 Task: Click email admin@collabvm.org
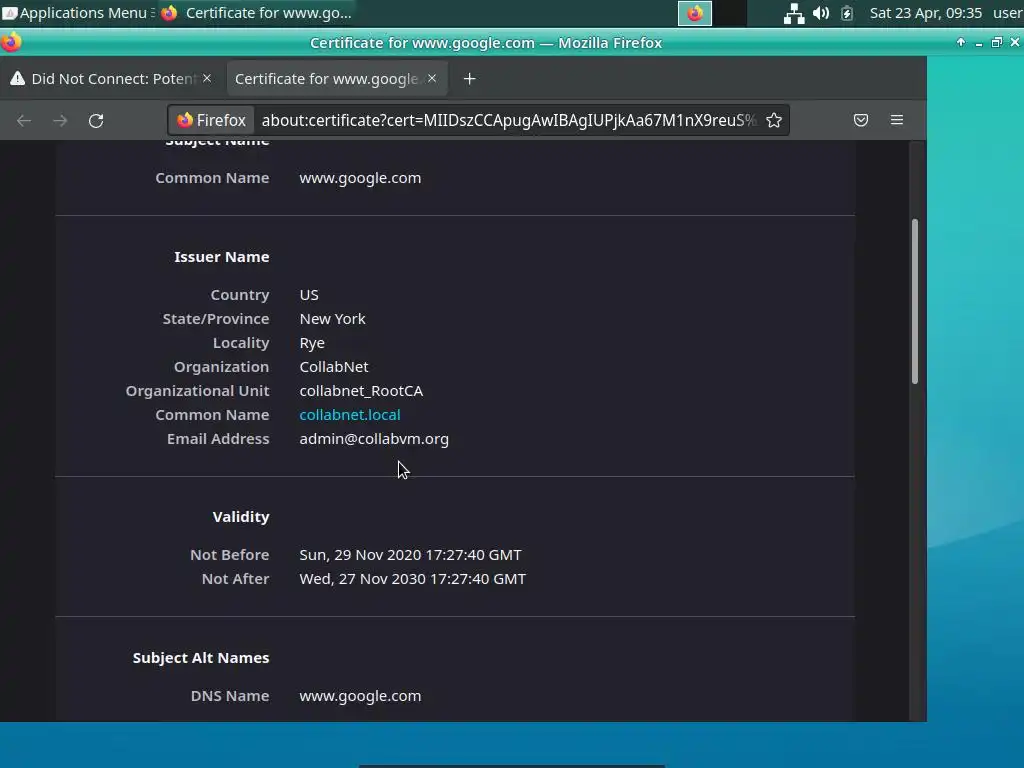374,439
